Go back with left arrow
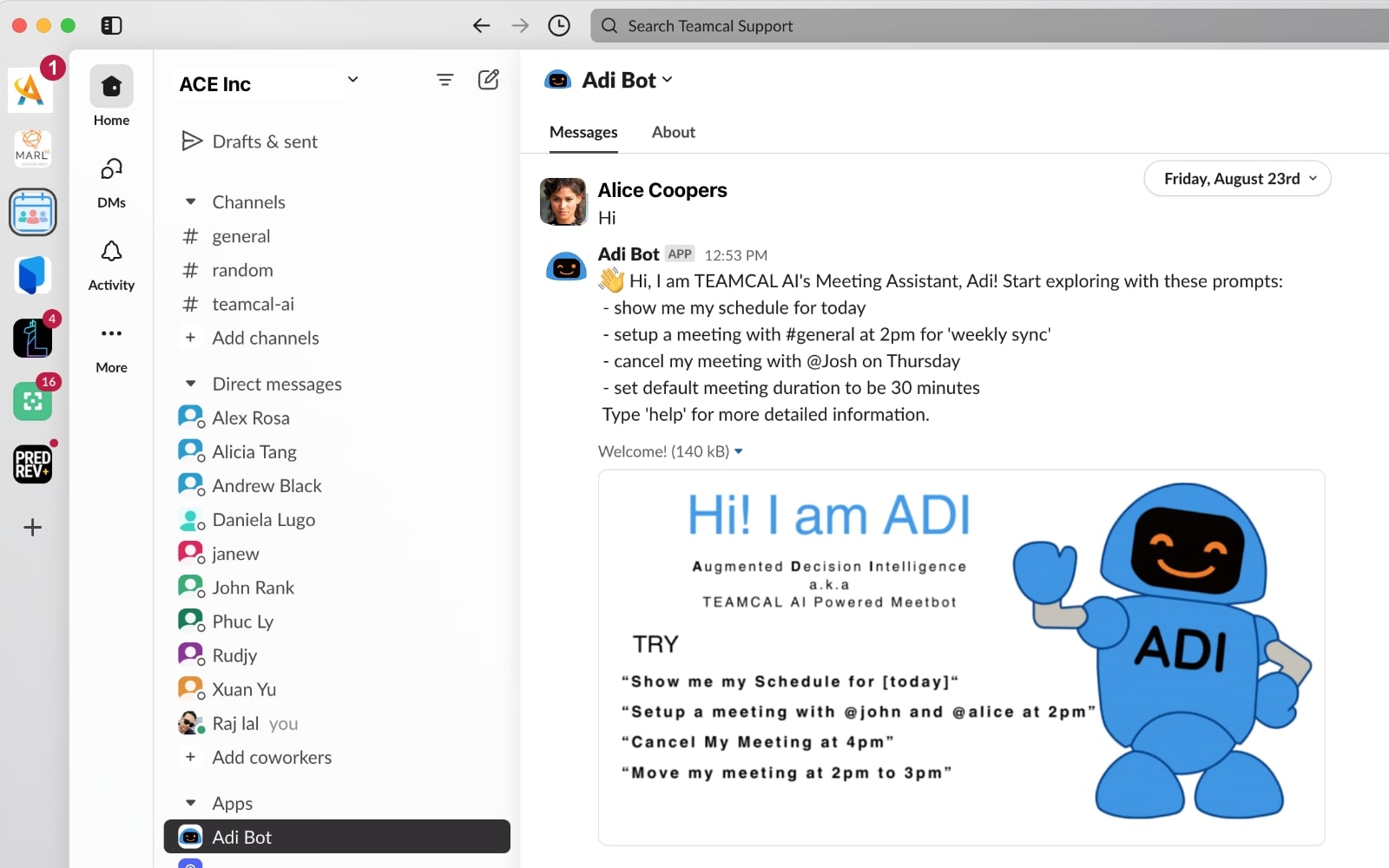Image resolution: width=1389 pixels, height=868 pixels. click(481, 26)
